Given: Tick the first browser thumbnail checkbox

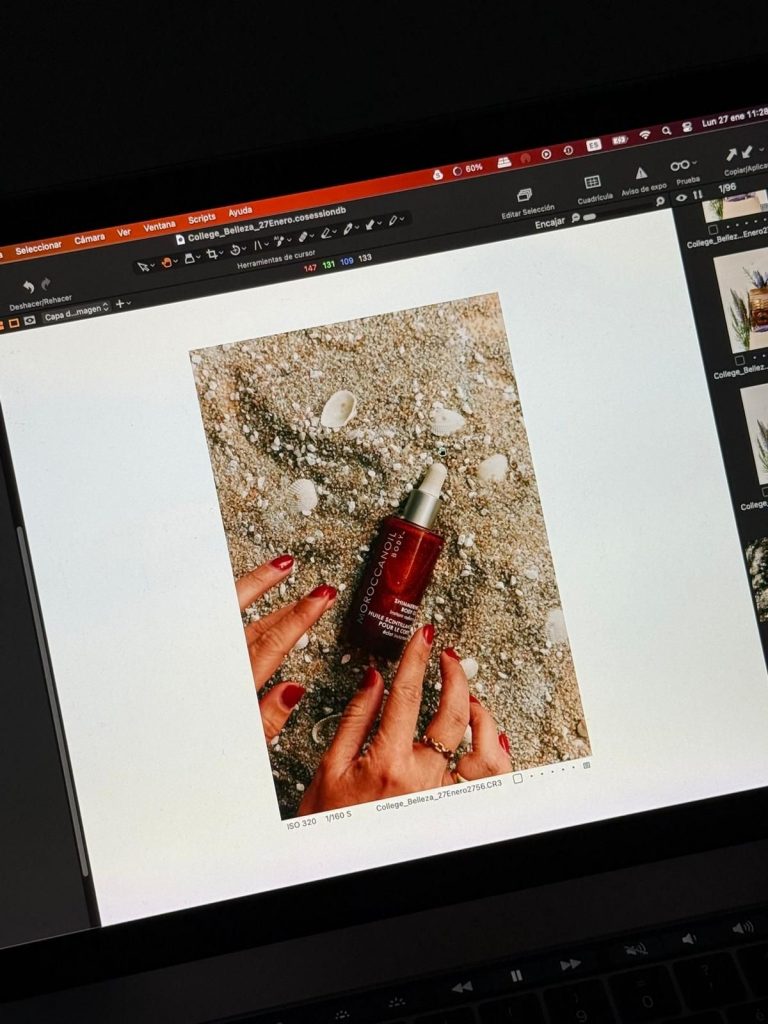Looking at the screenshot, I should tap(713, 230).
